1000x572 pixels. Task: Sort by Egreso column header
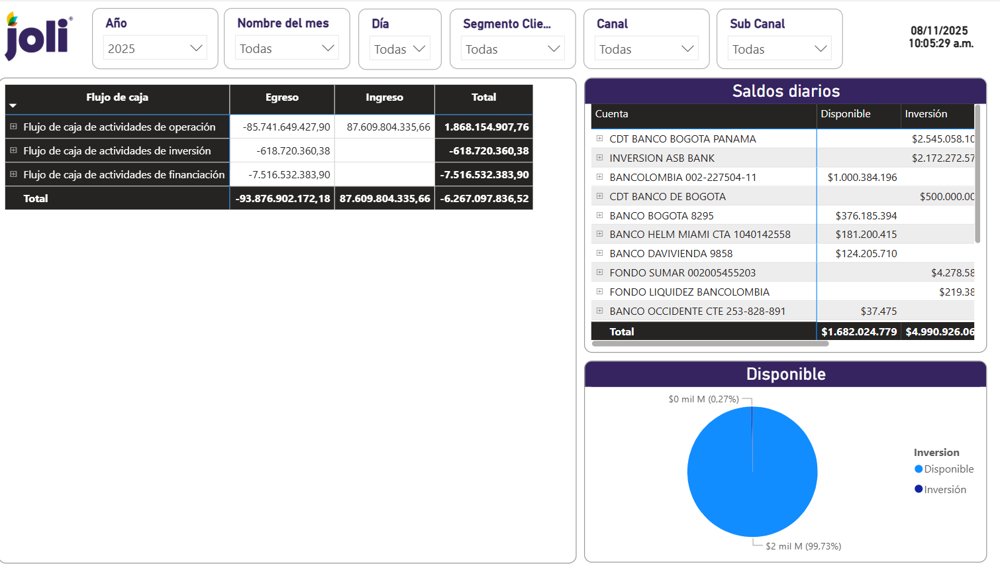click(282, 98)
